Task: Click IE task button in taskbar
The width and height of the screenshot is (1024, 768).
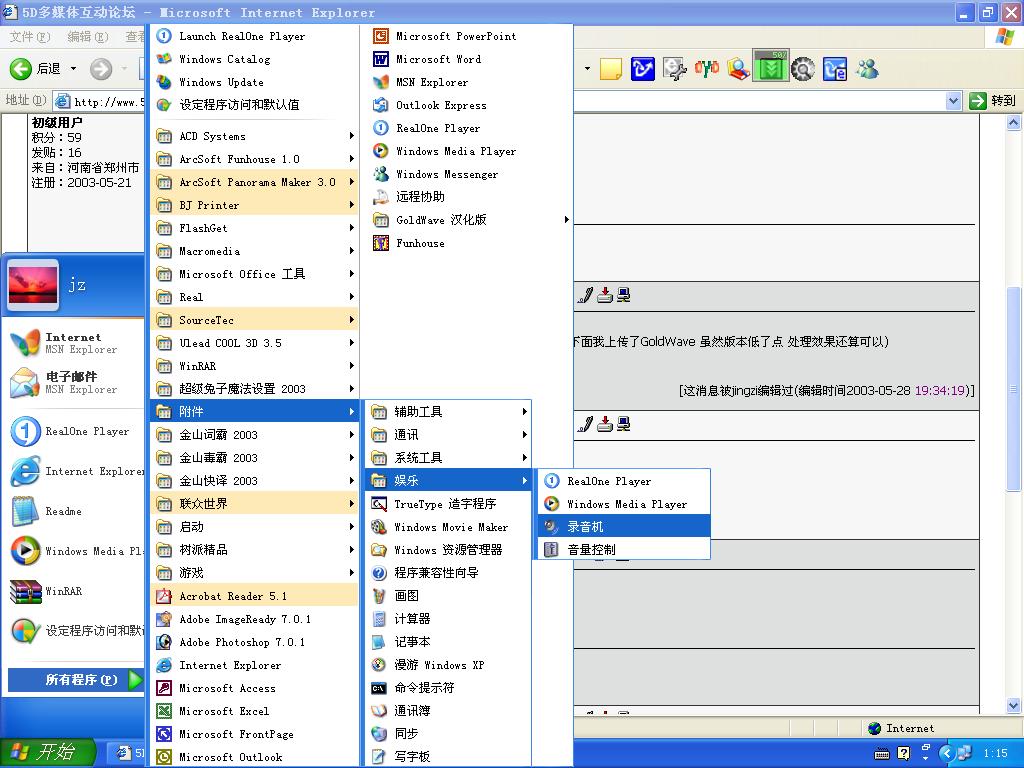Action: pos(125,753)
